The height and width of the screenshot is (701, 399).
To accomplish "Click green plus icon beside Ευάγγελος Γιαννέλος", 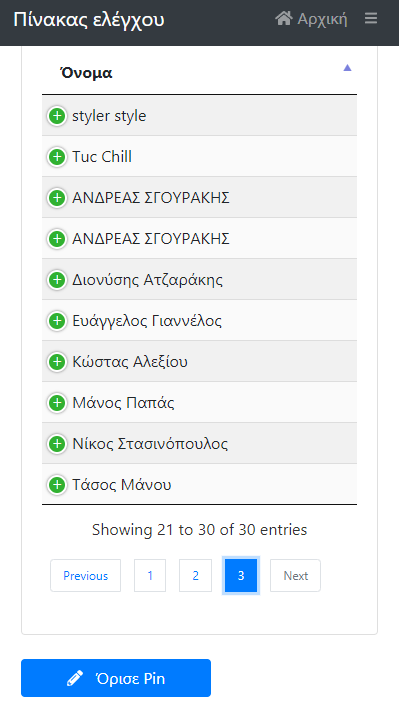I will [57, 321].
